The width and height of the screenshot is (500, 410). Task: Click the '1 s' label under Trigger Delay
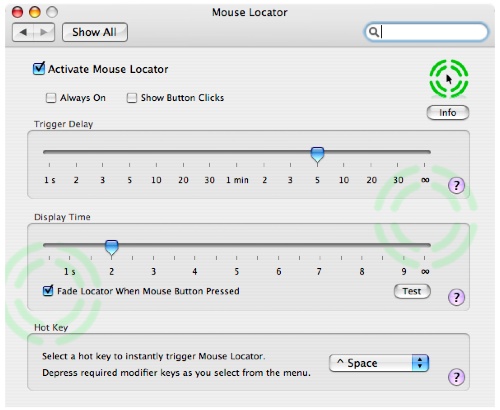click(x=50, y=180)
